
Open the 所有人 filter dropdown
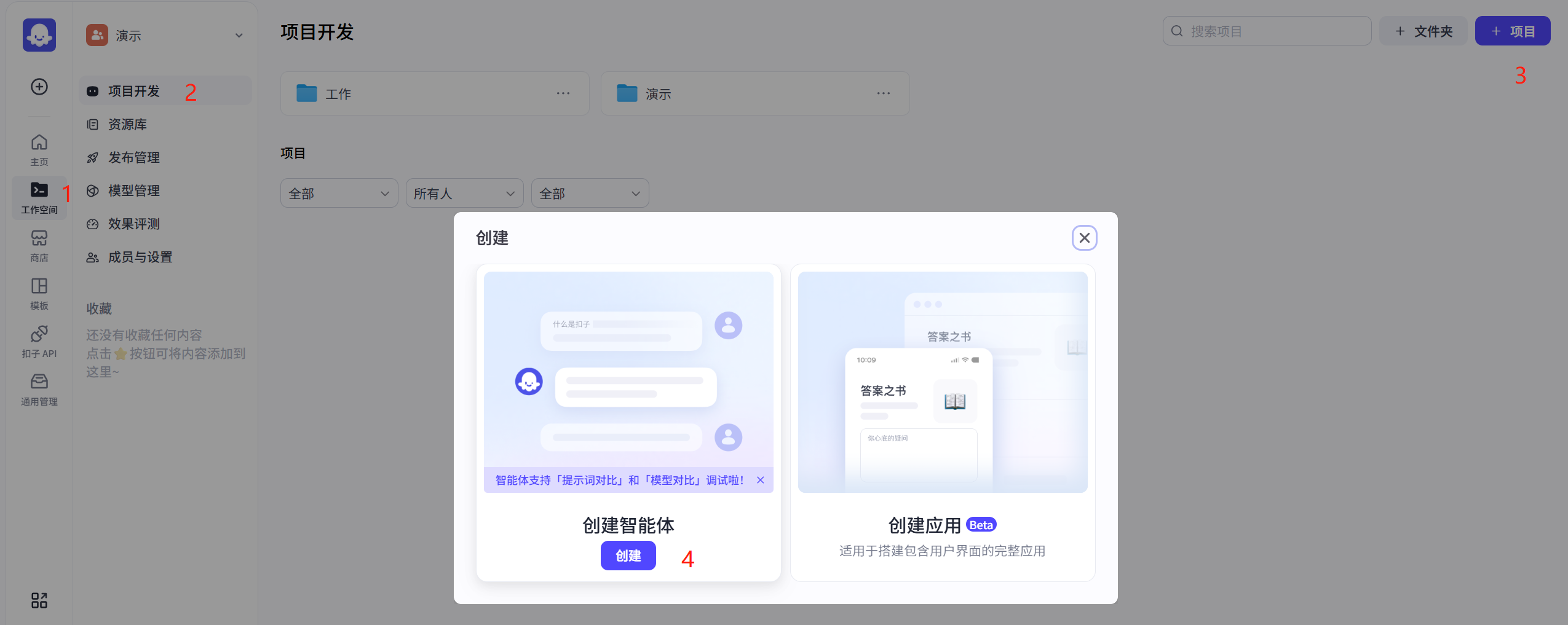(464, 194)
